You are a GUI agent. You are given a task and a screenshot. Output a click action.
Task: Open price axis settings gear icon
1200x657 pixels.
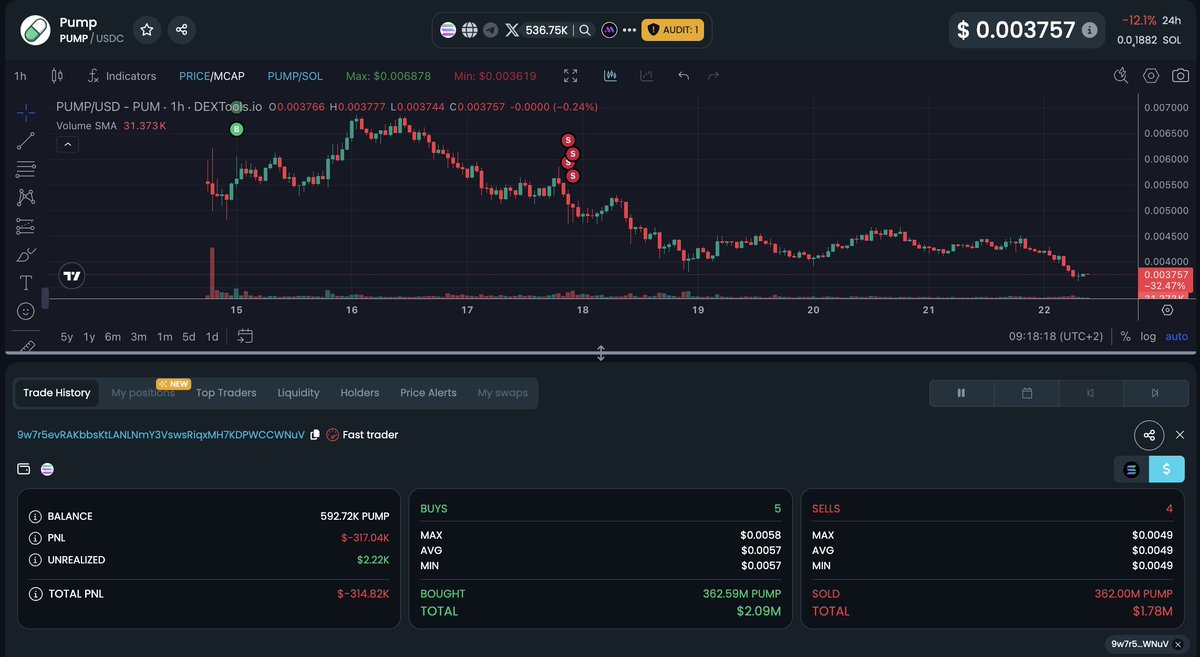[x=1167, y=311]
